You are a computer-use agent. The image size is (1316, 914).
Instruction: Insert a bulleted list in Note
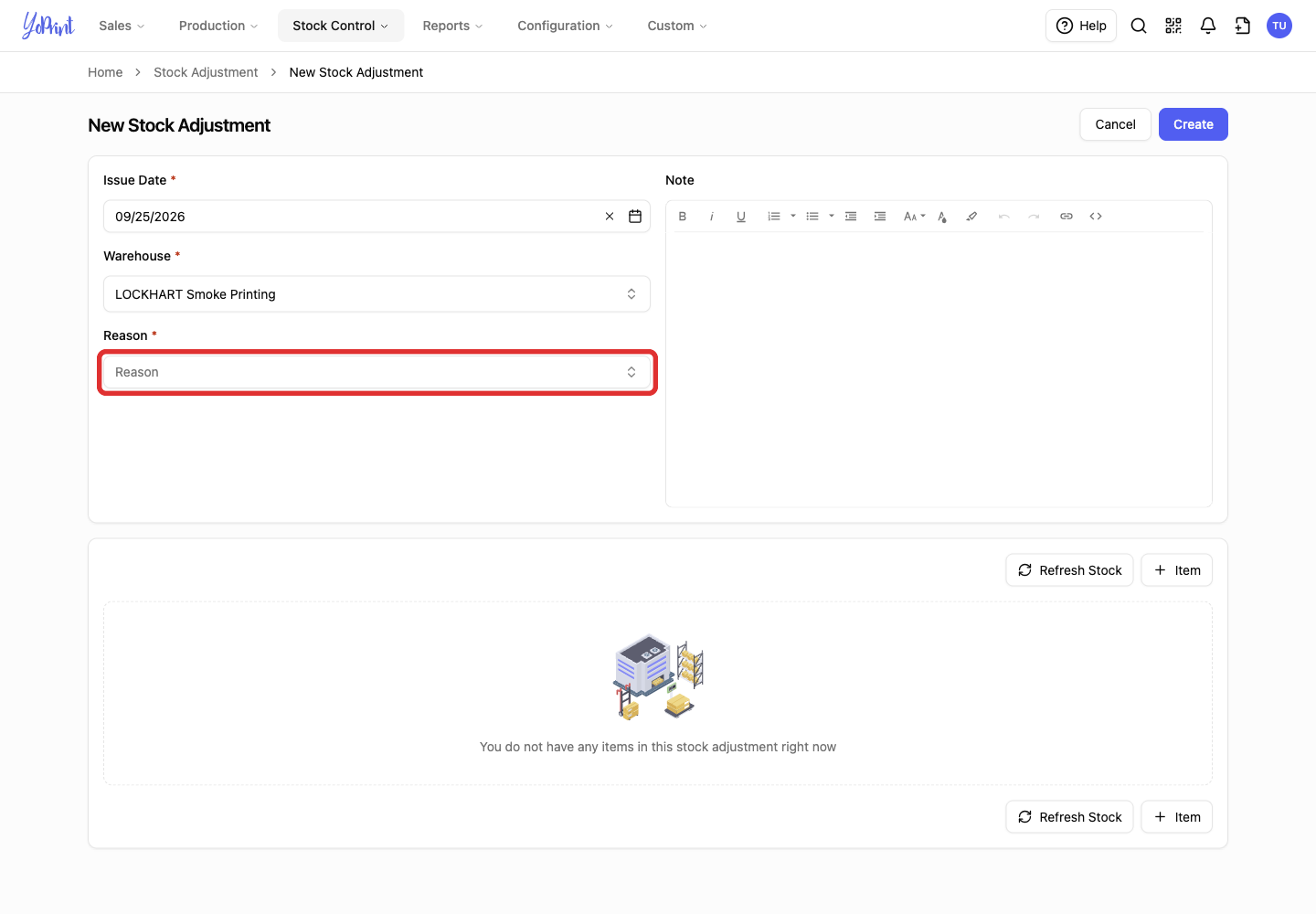pyautogui.click(x=812, y=217)
